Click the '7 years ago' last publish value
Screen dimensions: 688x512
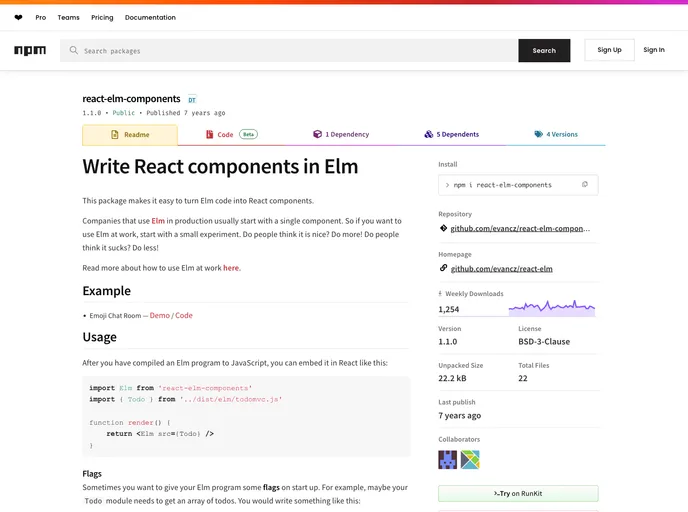coord(459,415)
